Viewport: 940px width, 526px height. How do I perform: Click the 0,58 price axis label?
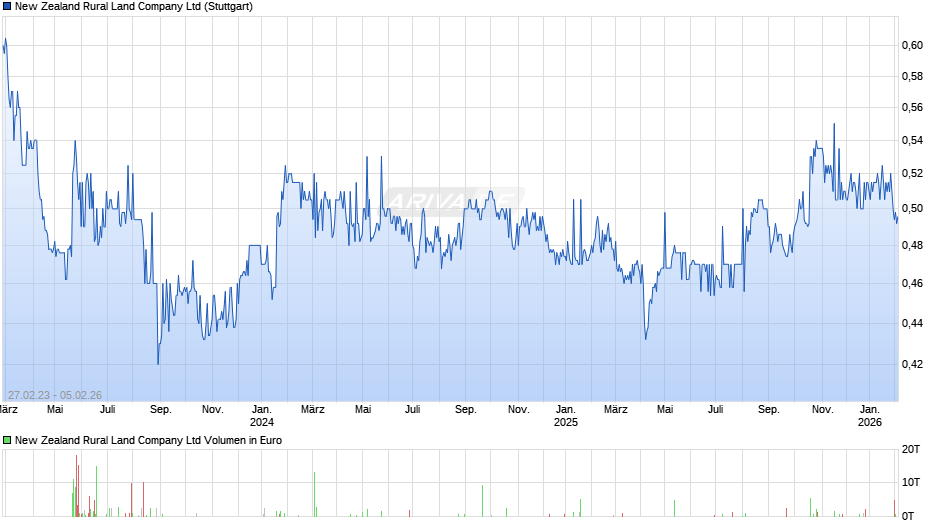click(912, 77)
